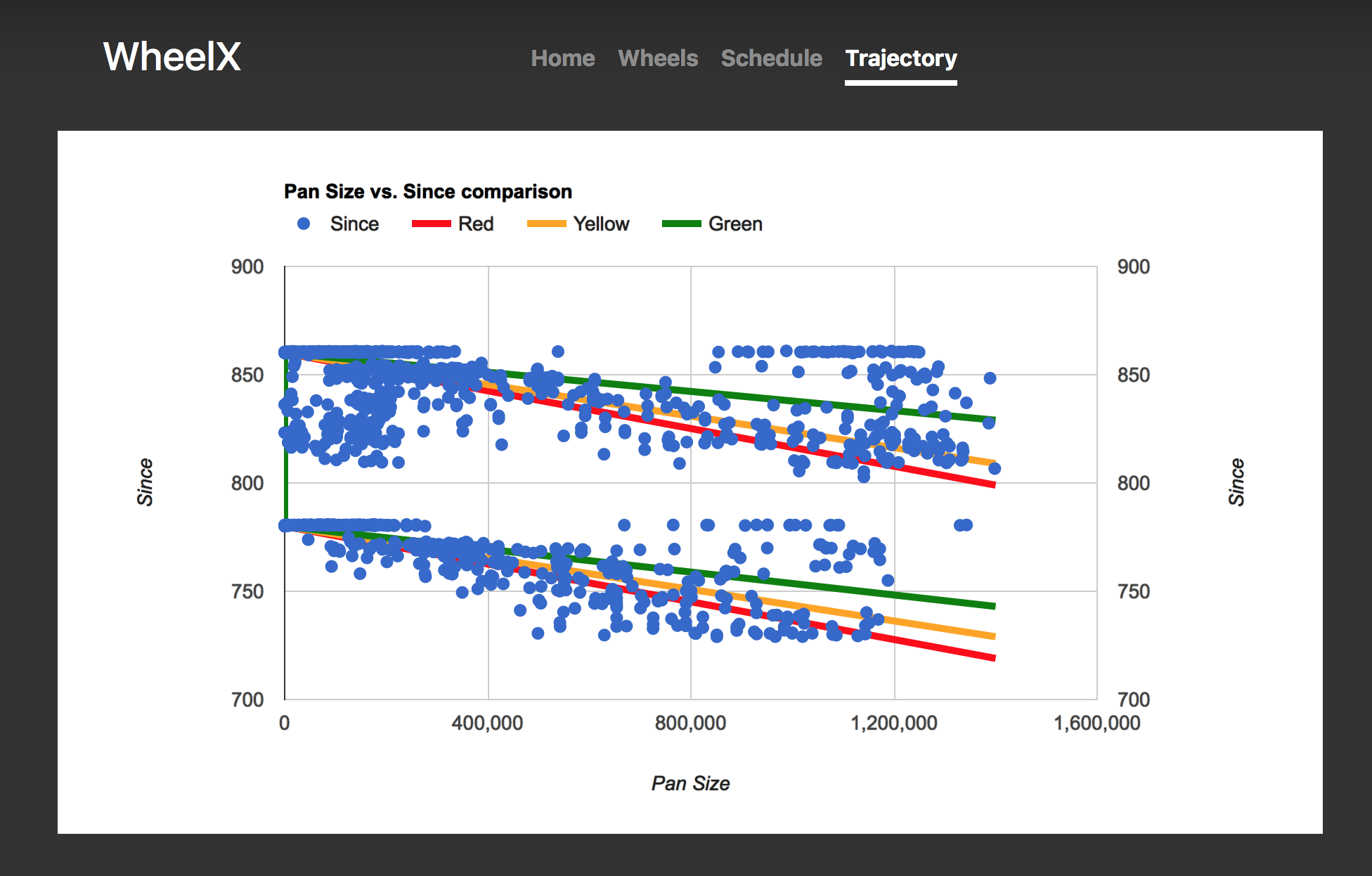Click the 800,000 x-axis label
Screen dimensions: 1372x876
pos(690,723)
